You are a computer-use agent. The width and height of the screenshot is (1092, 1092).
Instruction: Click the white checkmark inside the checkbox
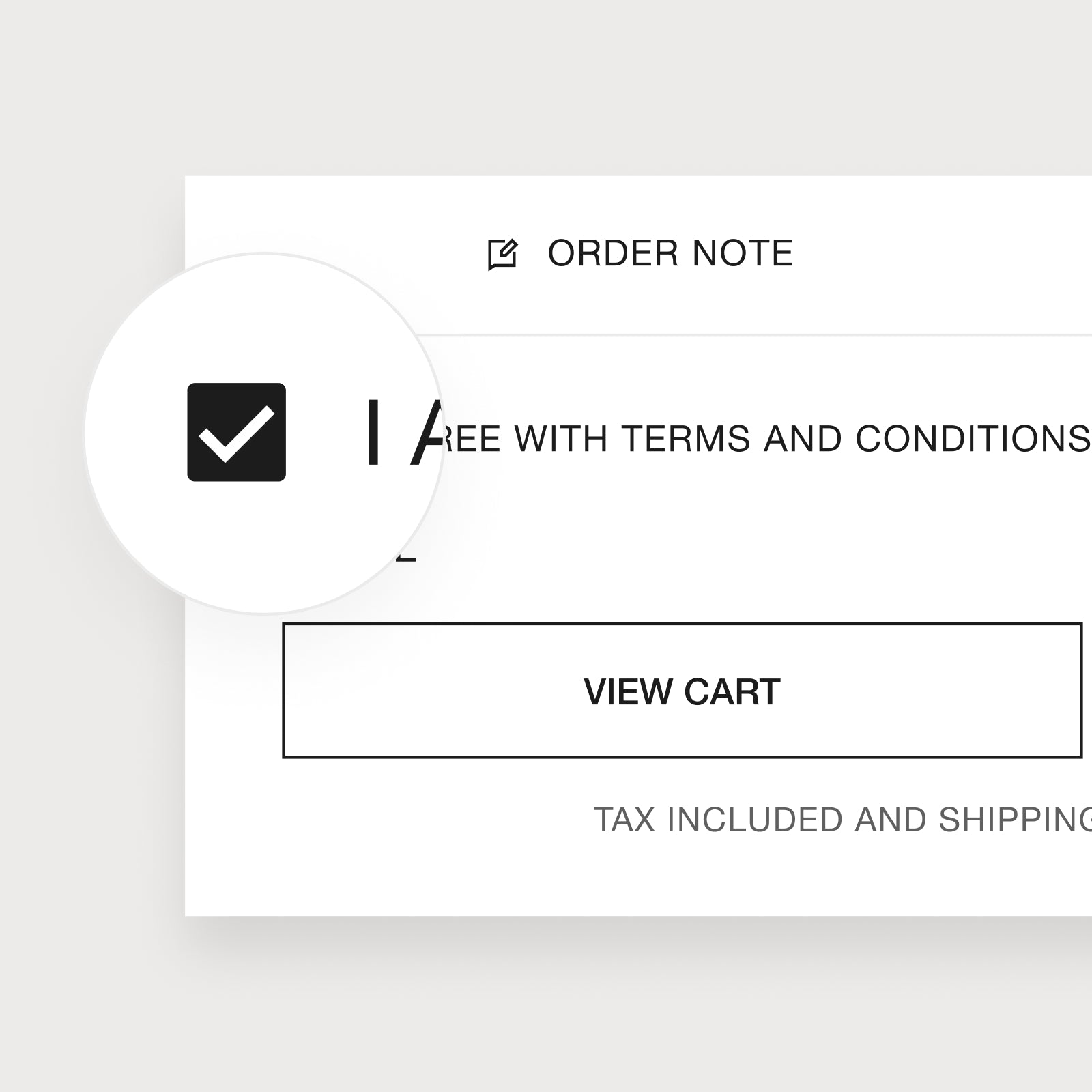(236, 434)
